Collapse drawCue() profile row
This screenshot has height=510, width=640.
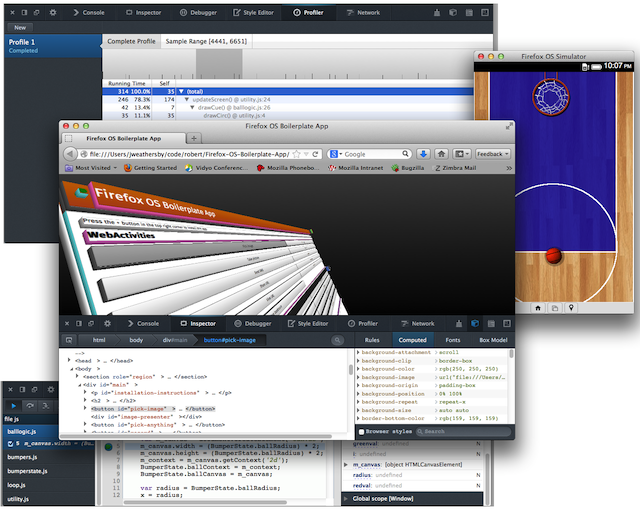click(192, 108)
